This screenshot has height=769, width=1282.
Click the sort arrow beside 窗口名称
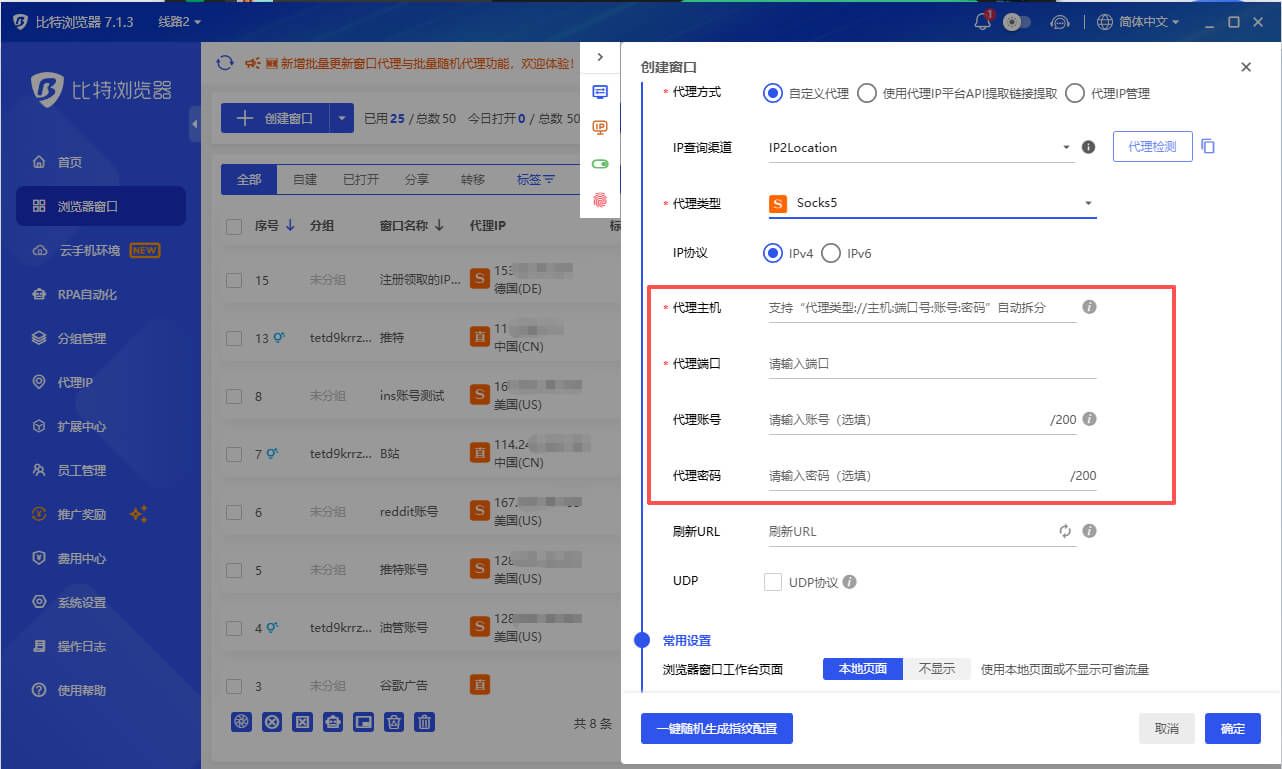click(x=439, y=226)
